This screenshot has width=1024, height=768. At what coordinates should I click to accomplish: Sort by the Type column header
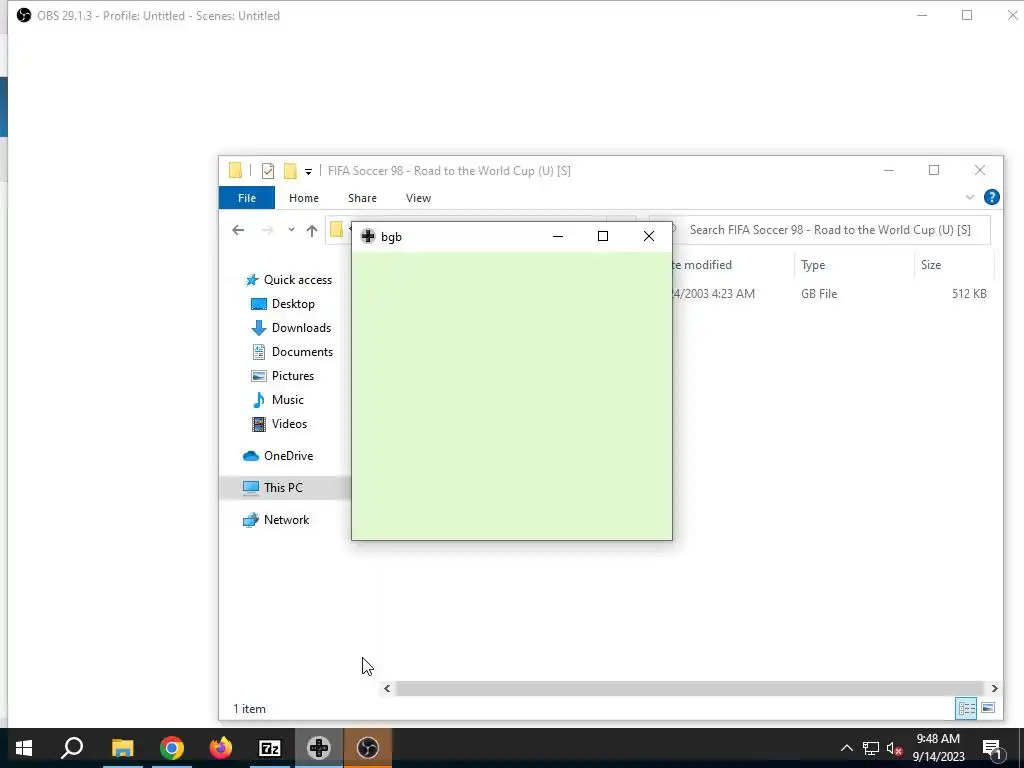click(x=813, y=264)
